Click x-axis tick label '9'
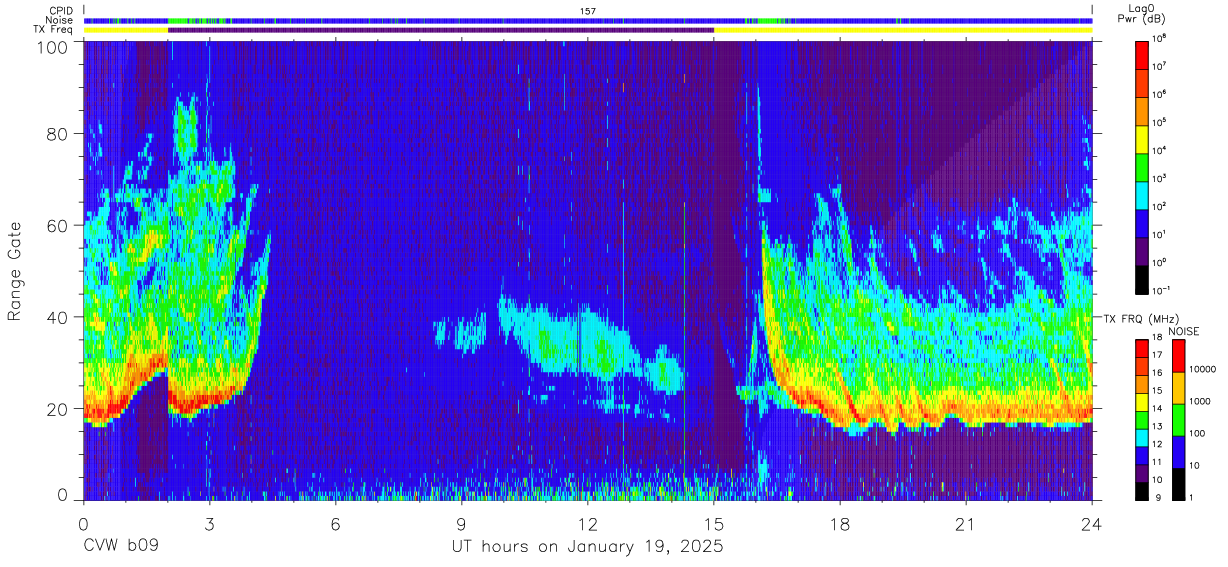Screen dimensions: 1228x567 click(x=461, y=525)
